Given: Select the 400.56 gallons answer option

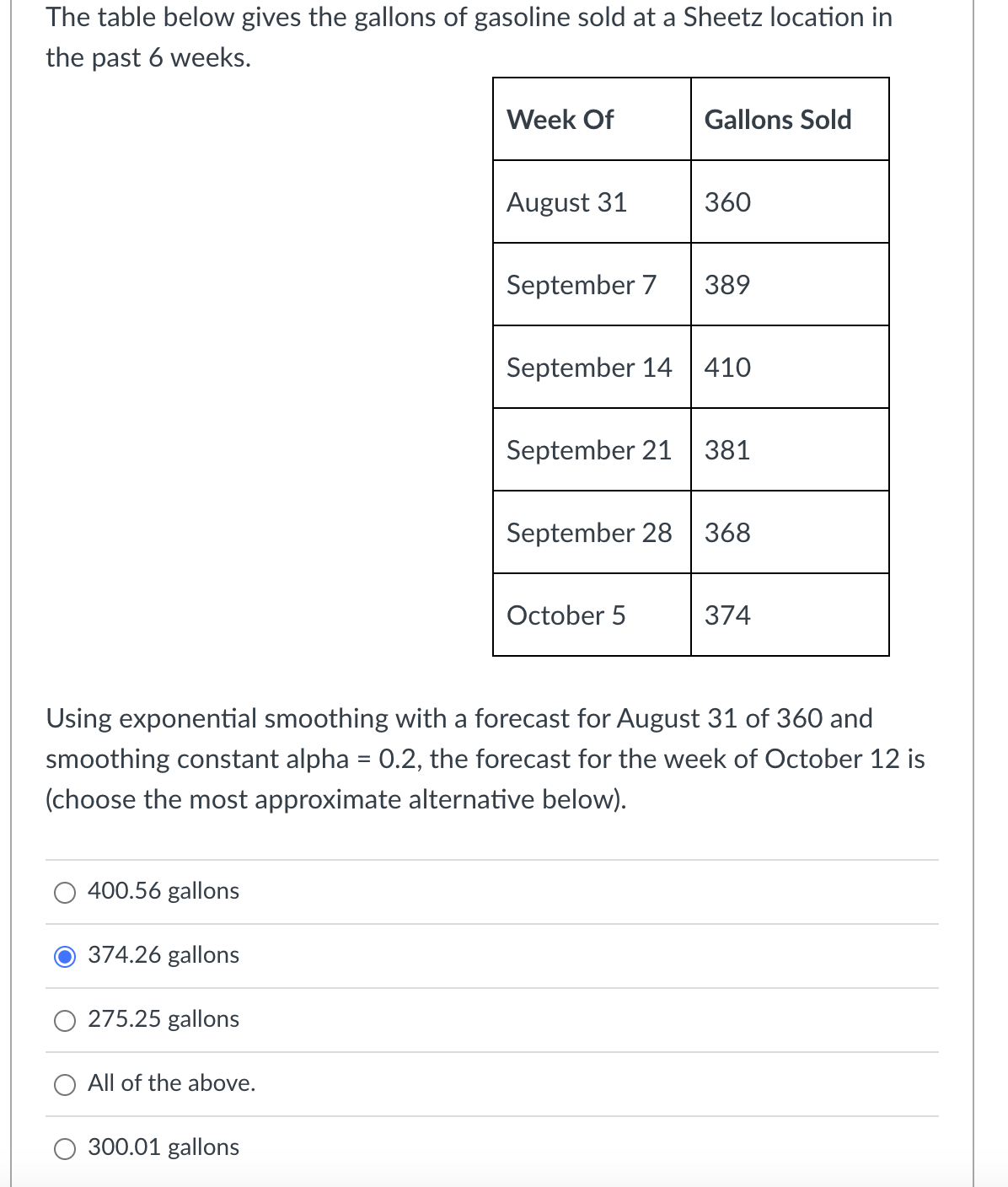Looking at the screenshot, I should (x=64, y=892).
